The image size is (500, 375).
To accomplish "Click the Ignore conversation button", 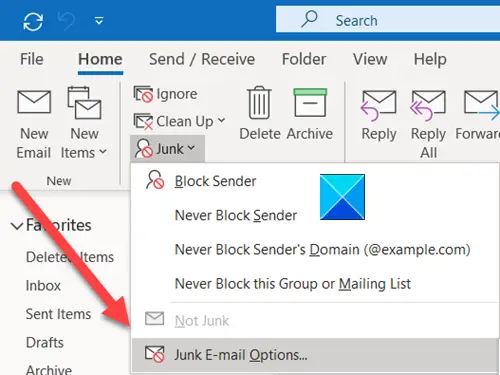I will click(165, 94).
